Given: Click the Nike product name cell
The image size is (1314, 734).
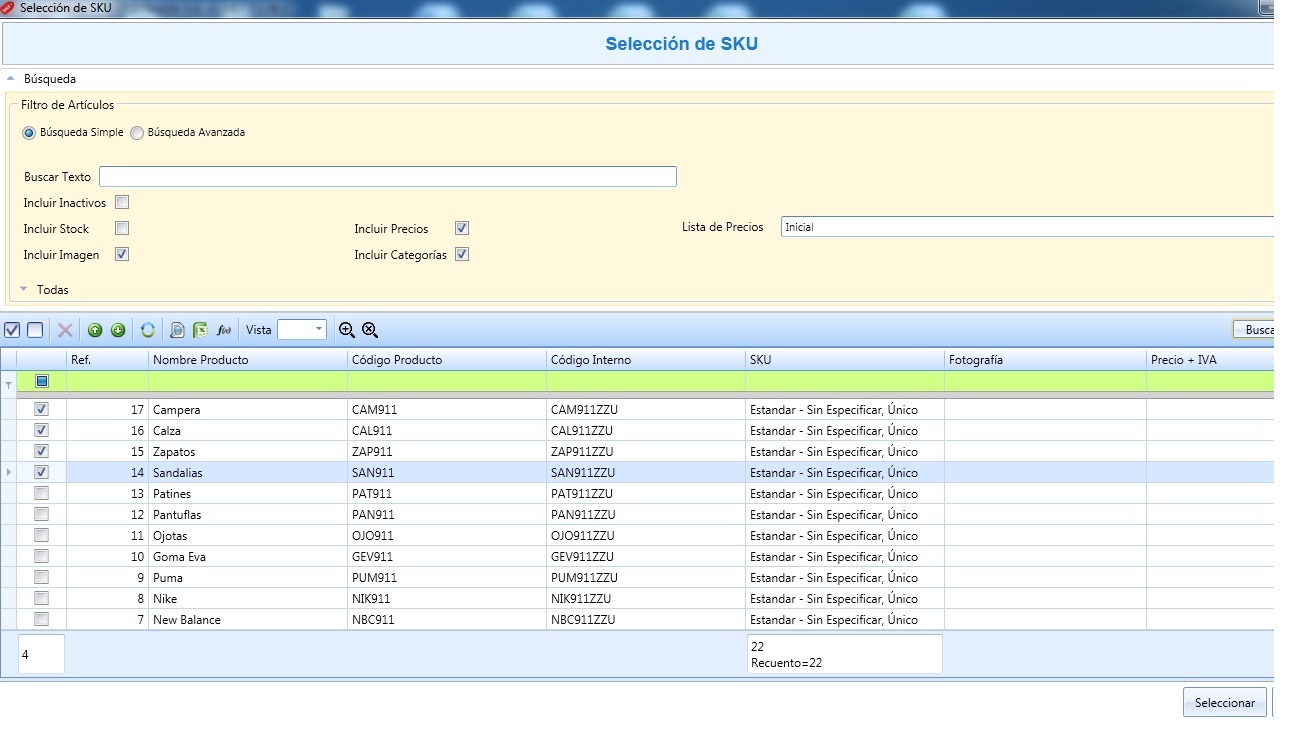Looking at the screenshot, I should coord(248,598).
